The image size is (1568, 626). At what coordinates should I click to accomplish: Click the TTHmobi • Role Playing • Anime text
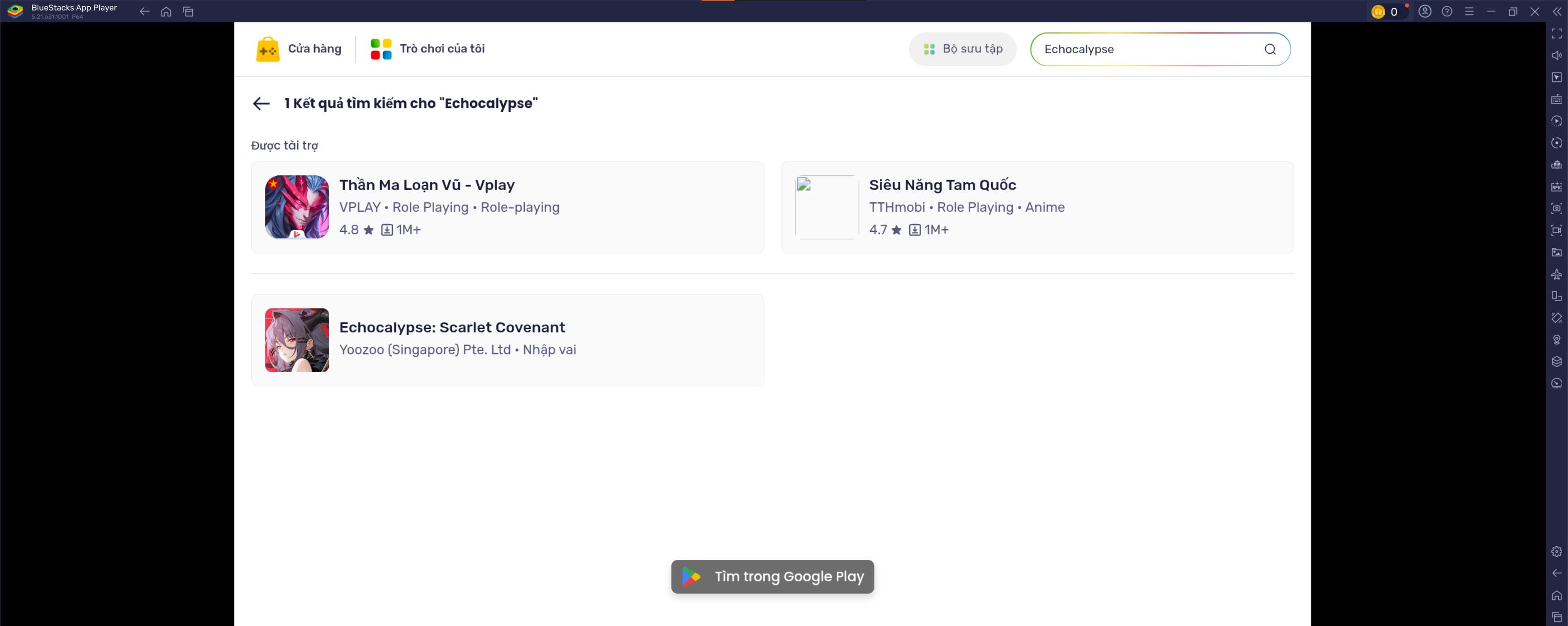[x=967, y=207]
